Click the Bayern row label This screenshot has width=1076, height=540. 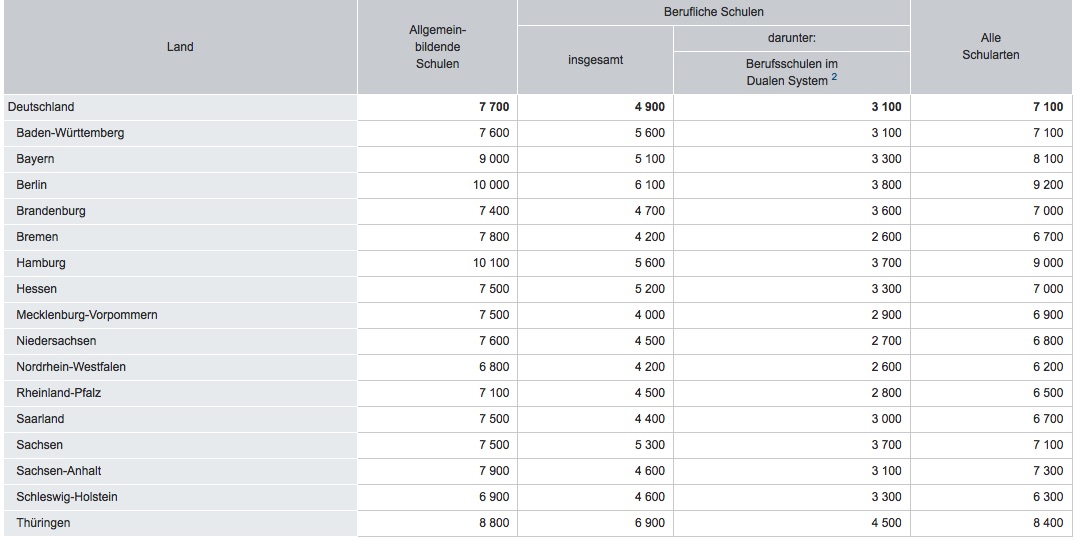pyautogui.click(x=35, y=159)
